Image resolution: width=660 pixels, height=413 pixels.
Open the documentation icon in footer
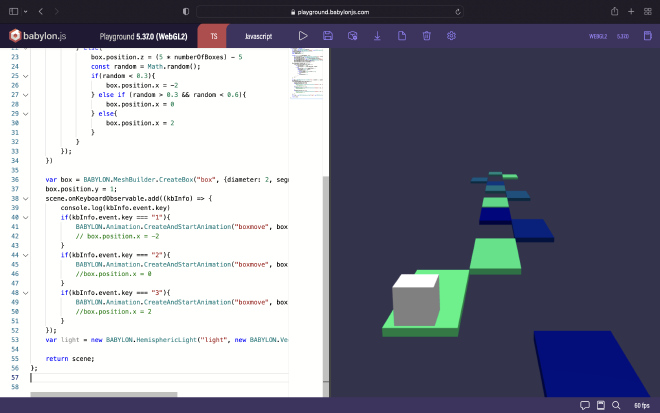click(x=603, y=405)
